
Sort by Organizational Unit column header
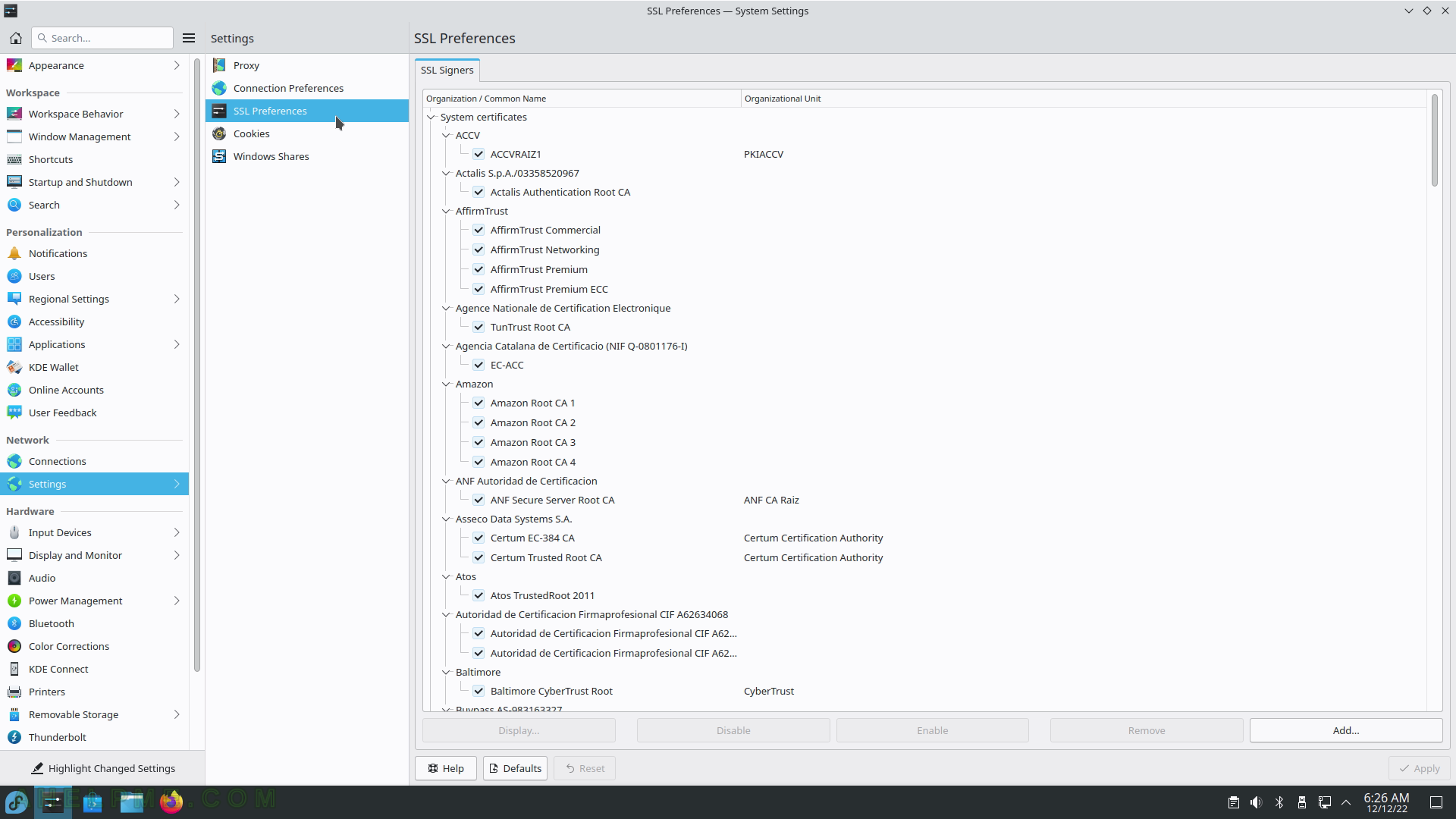point(1084,99)
